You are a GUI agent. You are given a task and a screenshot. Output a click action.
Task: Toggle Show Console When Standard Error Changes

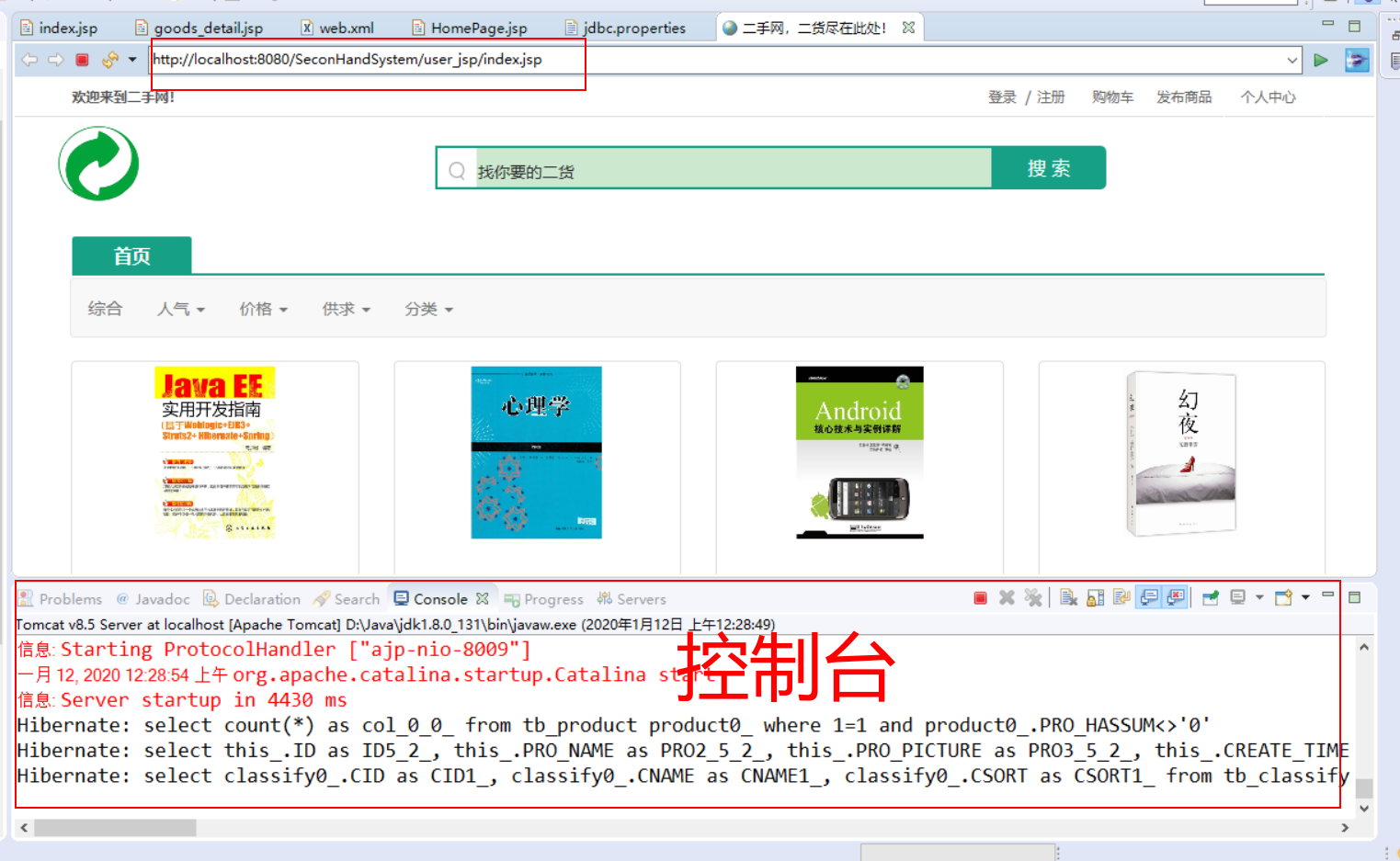1176,597
